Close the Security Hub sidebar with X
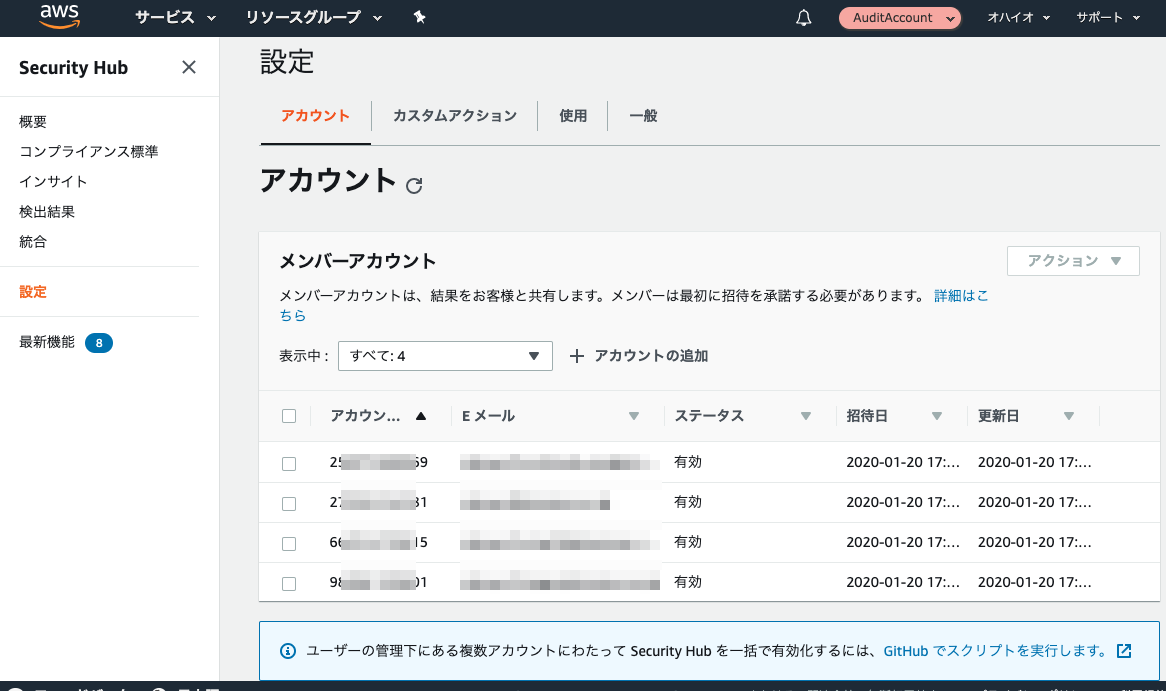 tap(189, 68)
